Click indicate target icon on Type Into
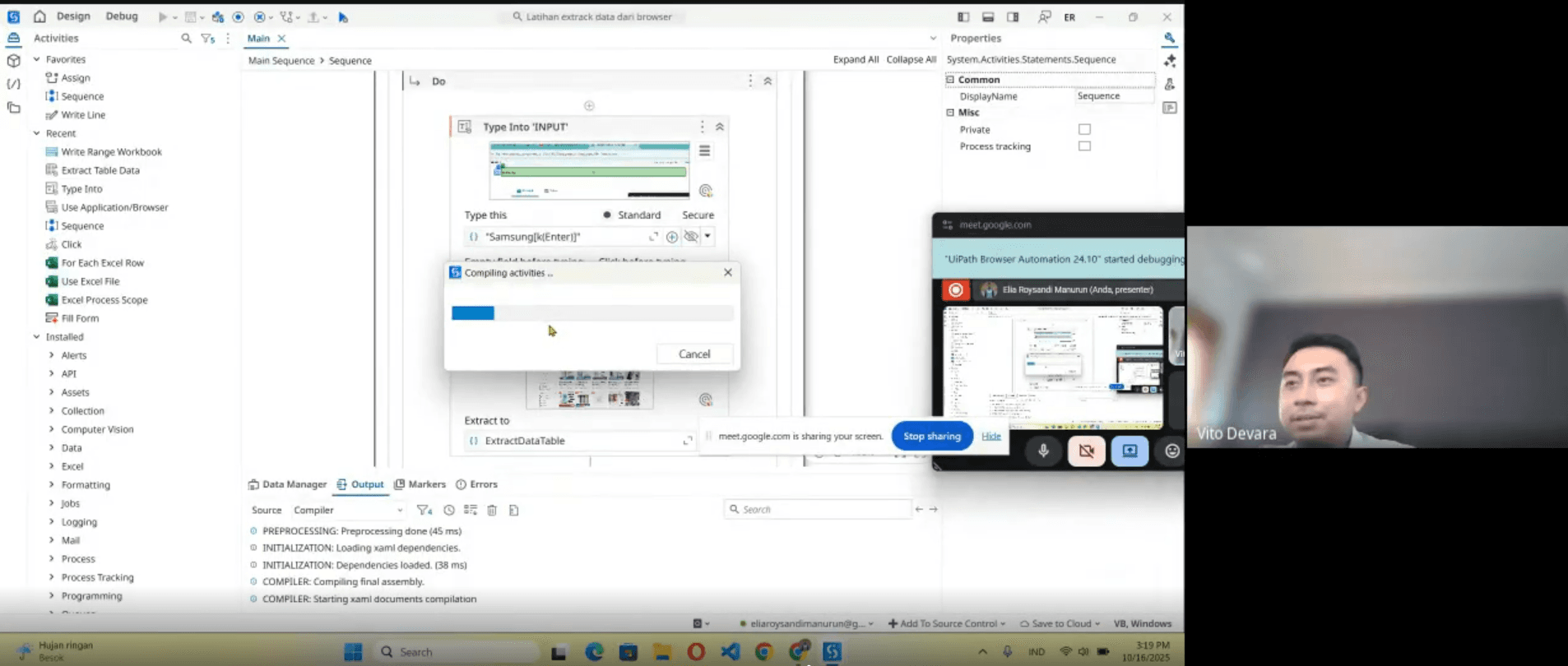This screenshot has width=1568, height=666. click(705, 191)
